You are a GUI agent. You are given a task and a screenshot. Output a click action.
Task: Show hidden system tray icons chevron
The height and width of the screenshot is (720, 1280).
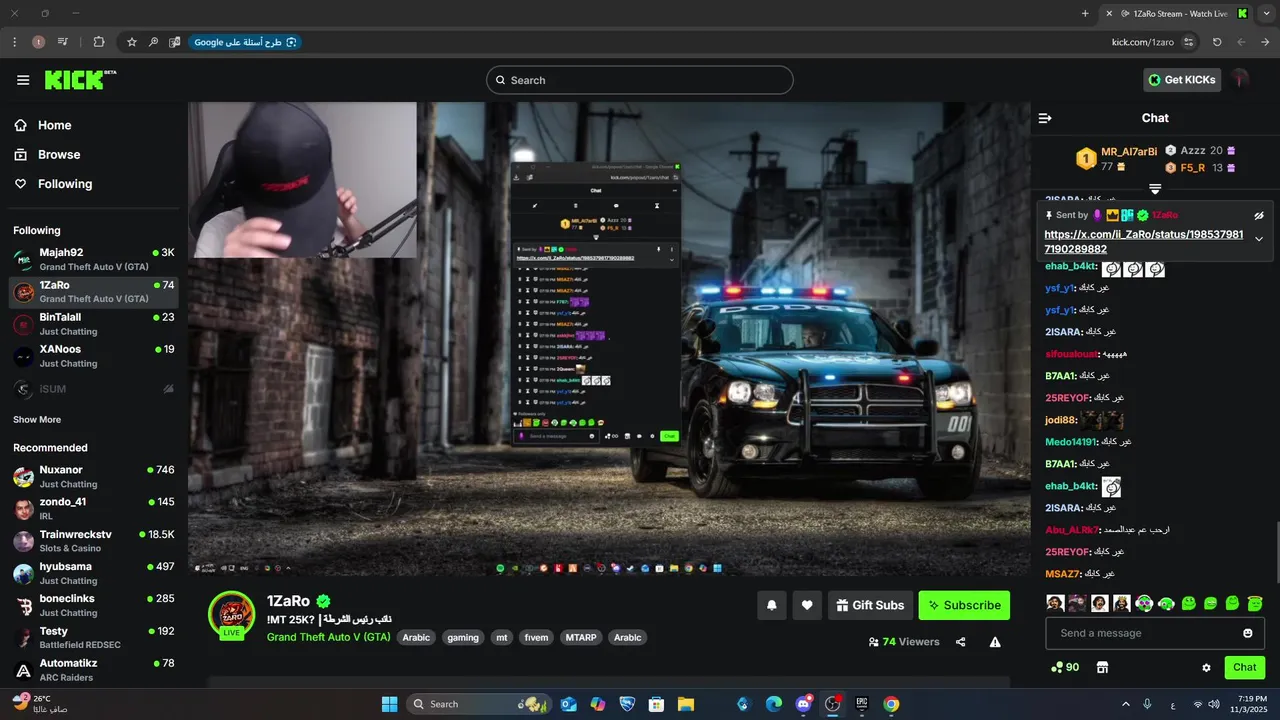[1125, 704]
